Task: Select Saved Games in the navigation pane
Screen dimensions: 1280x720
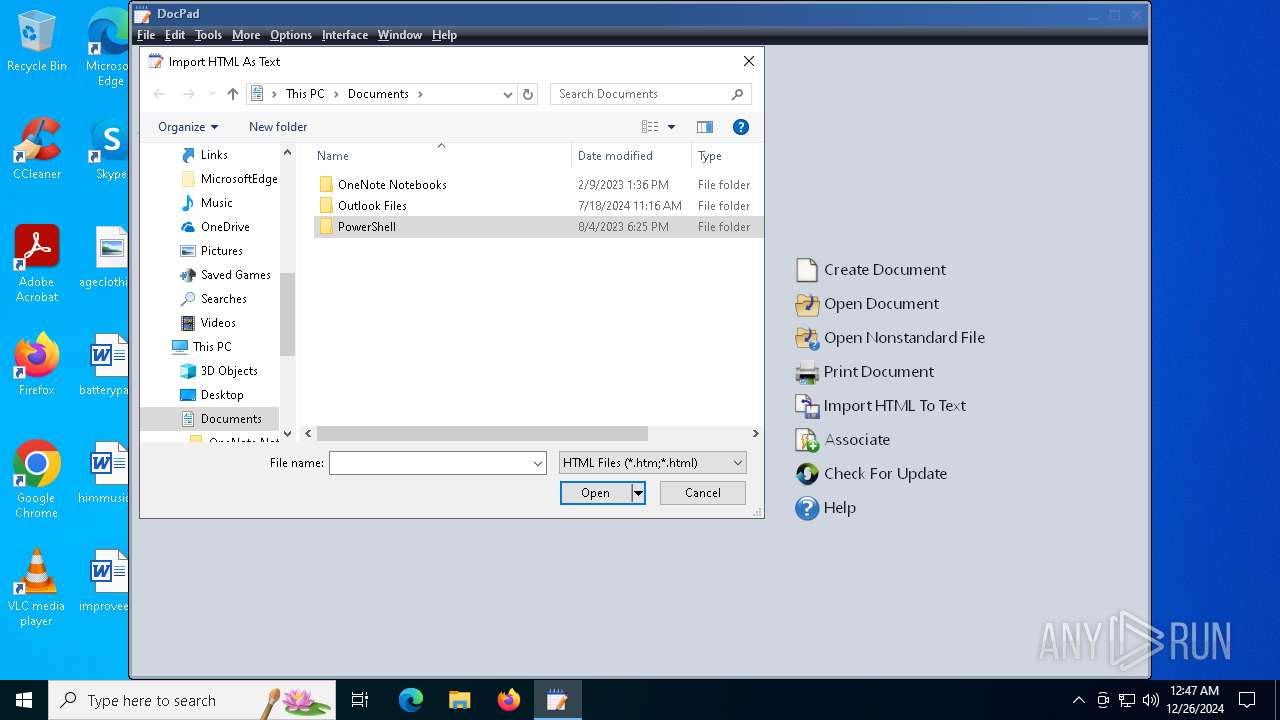Action: (x=235, y=275)
